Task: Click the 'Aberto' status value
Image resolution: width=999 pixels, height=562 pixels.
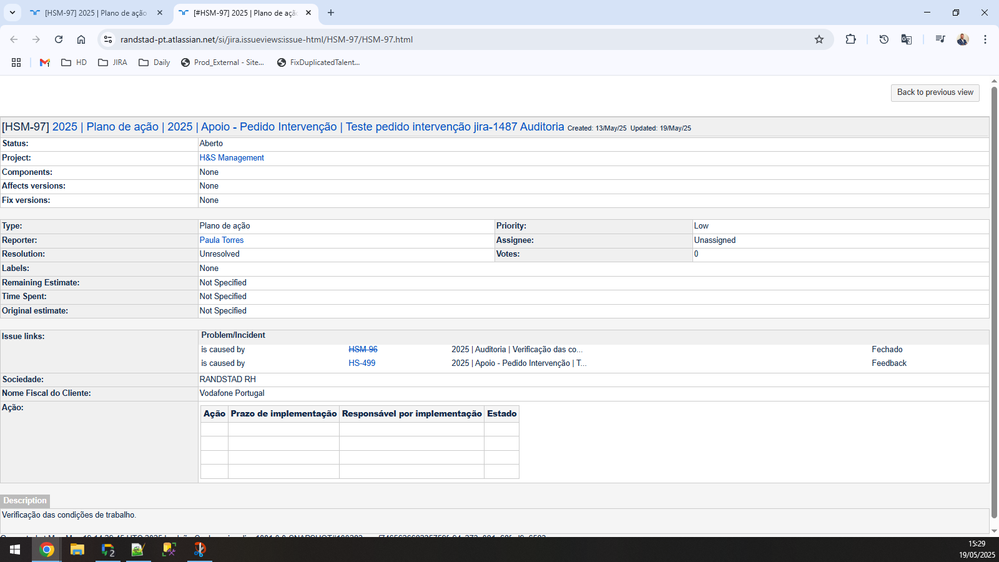Action: point(211,143)
